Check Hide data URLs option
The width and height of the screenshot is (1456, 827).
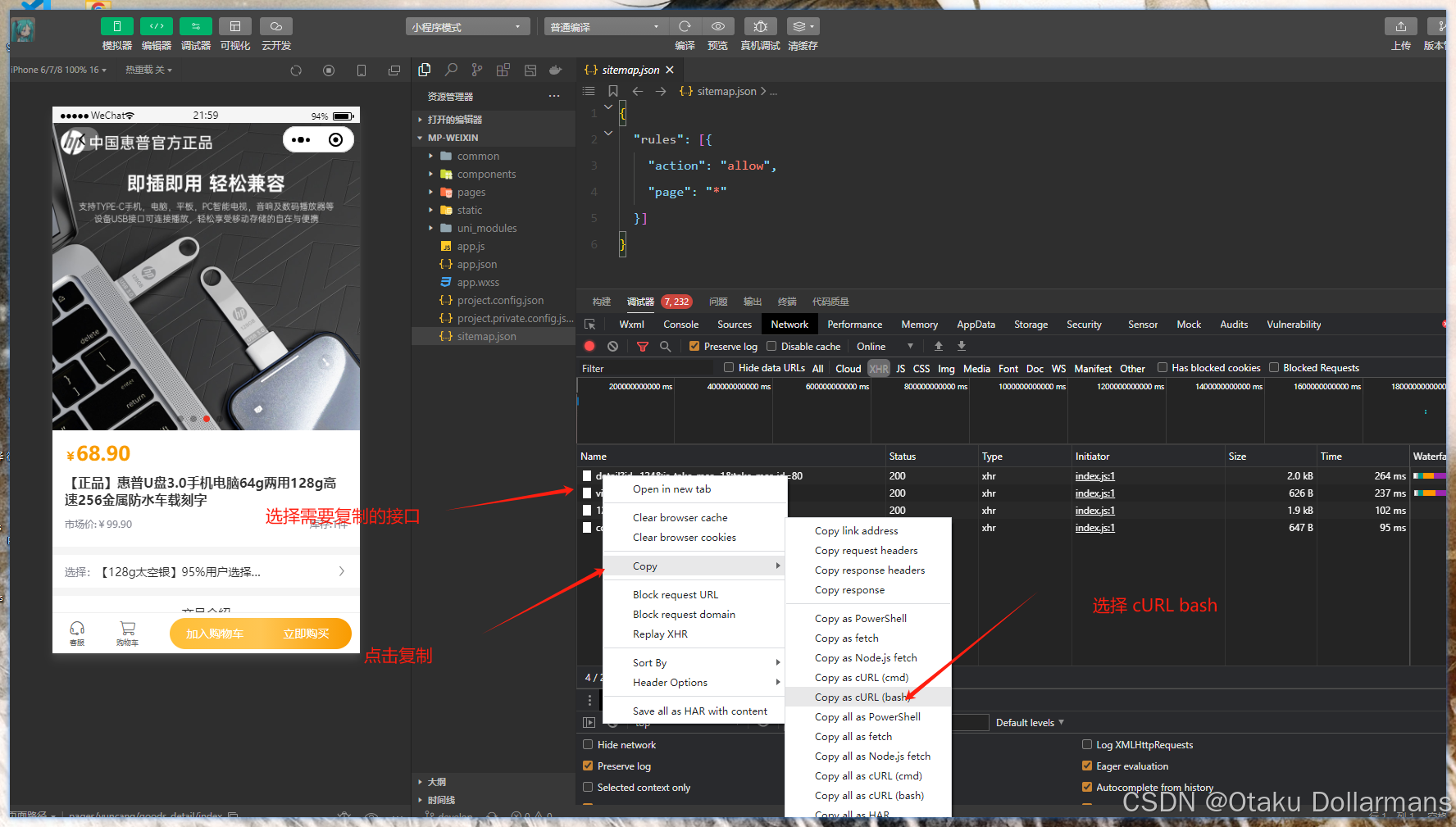729,367
